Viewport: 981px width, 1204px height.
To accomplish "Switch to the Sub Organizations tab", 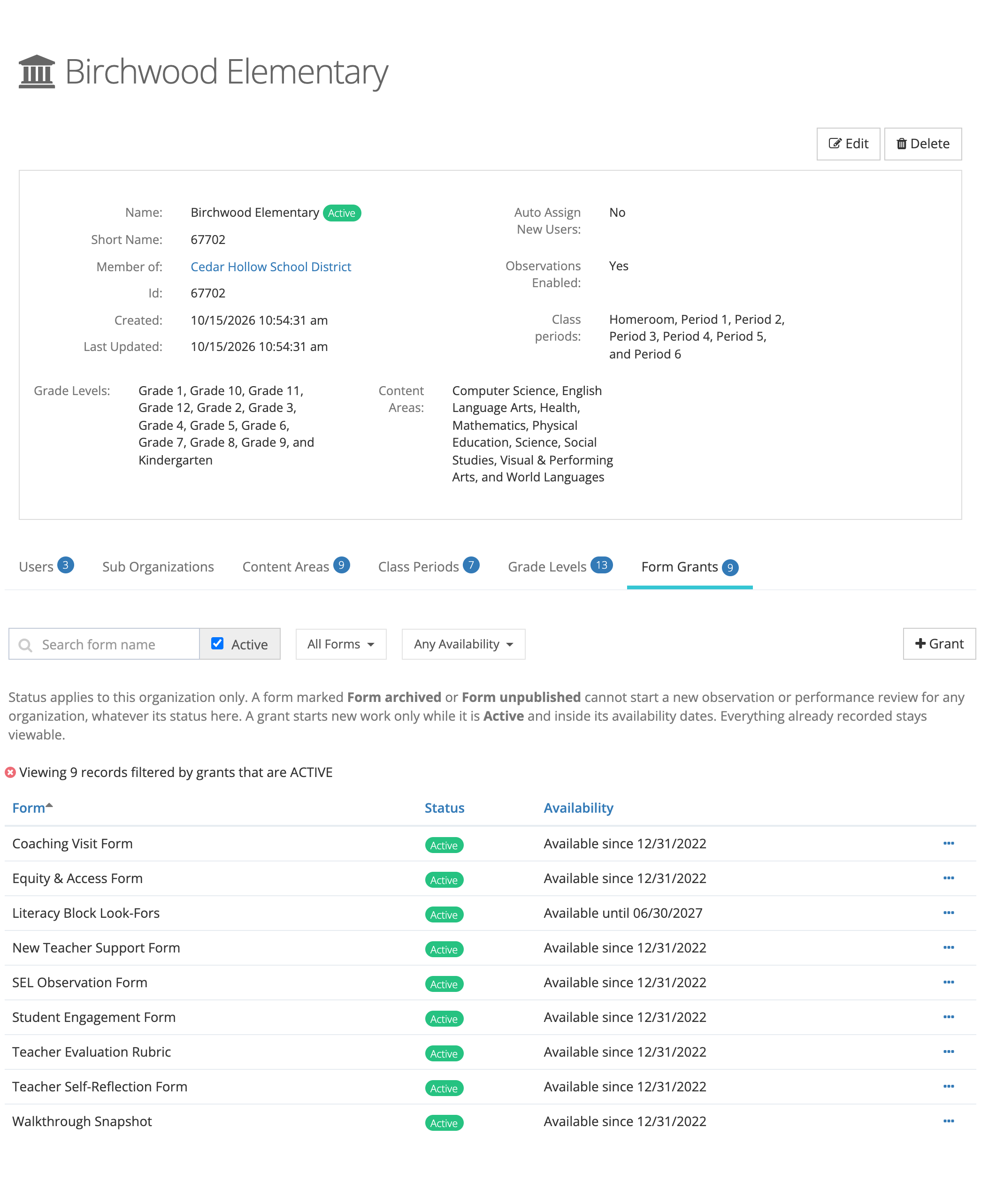I will [158, 567].
